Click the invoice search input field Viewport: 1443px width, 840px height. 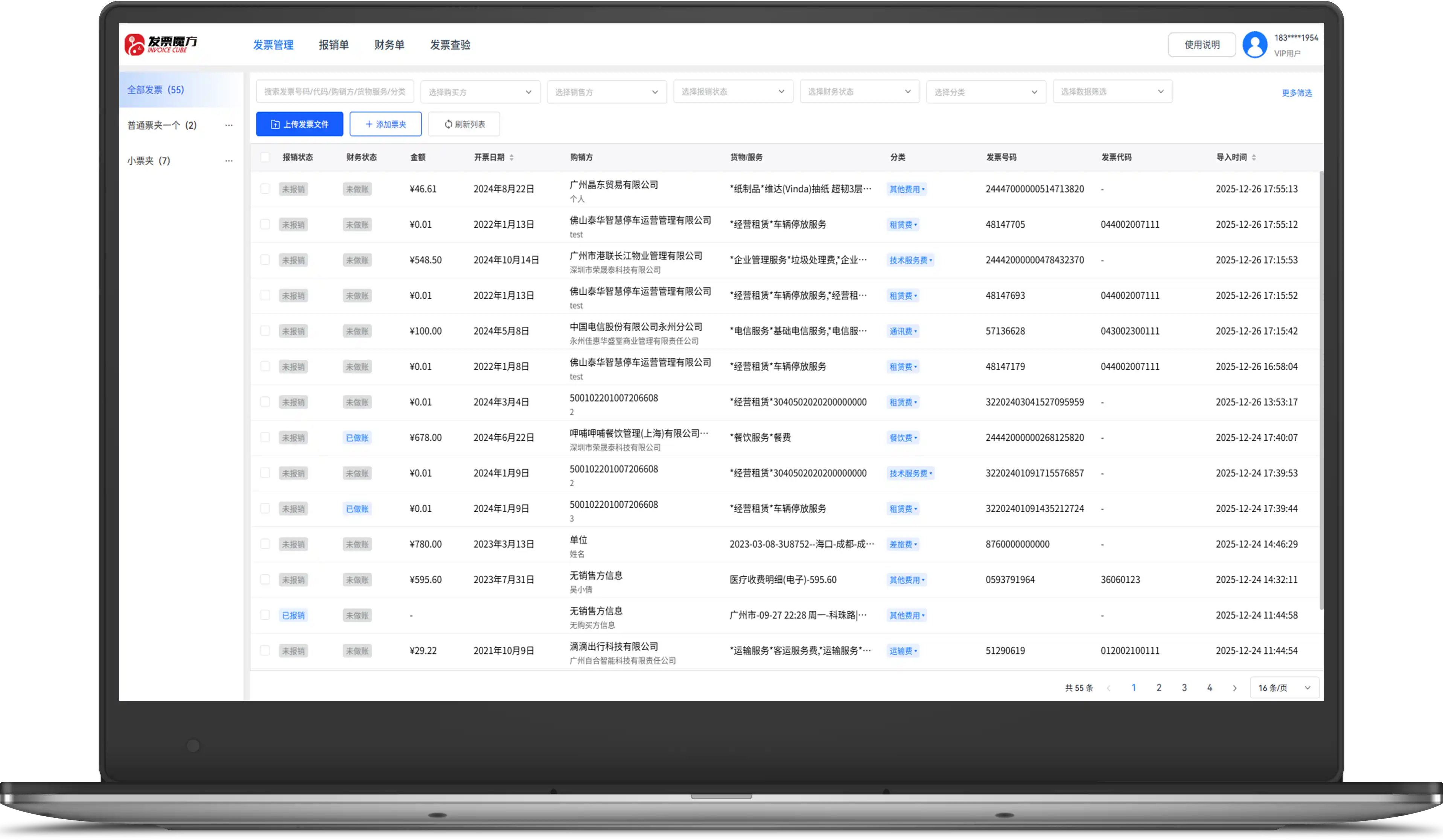(x=335, y=91)
